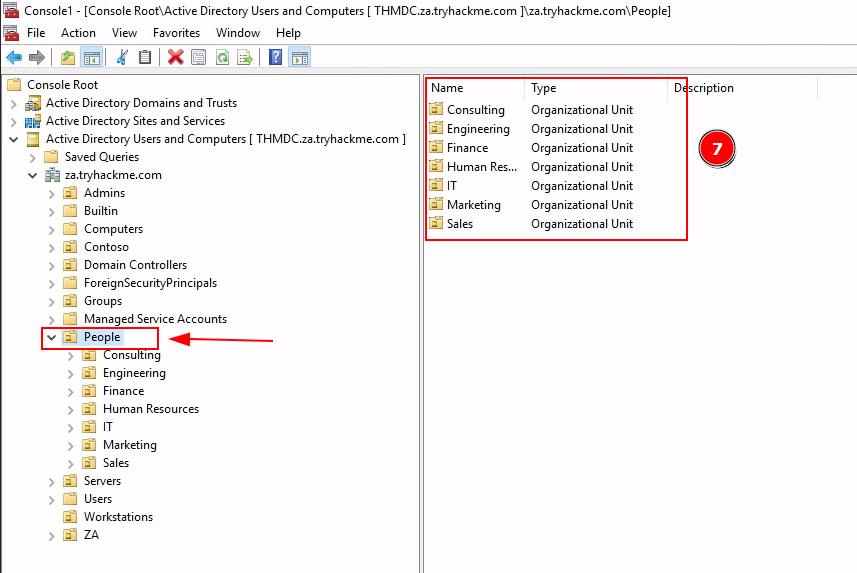The image size is (857, 573).
Task: Click the Description column header
Action: tap(743, 88)
